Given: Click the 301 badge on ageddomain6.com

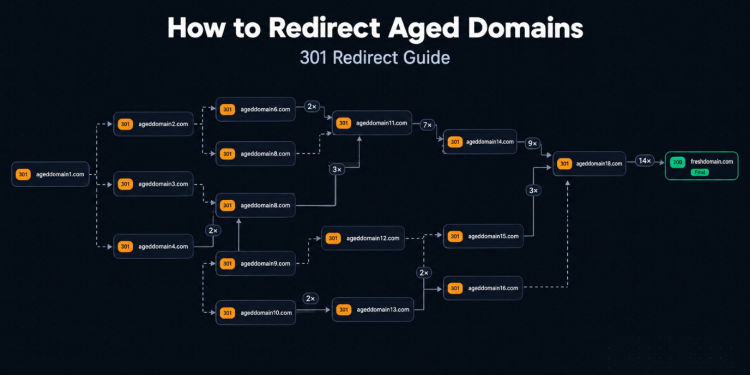Looking at the screenshot, I should (227, 110).
